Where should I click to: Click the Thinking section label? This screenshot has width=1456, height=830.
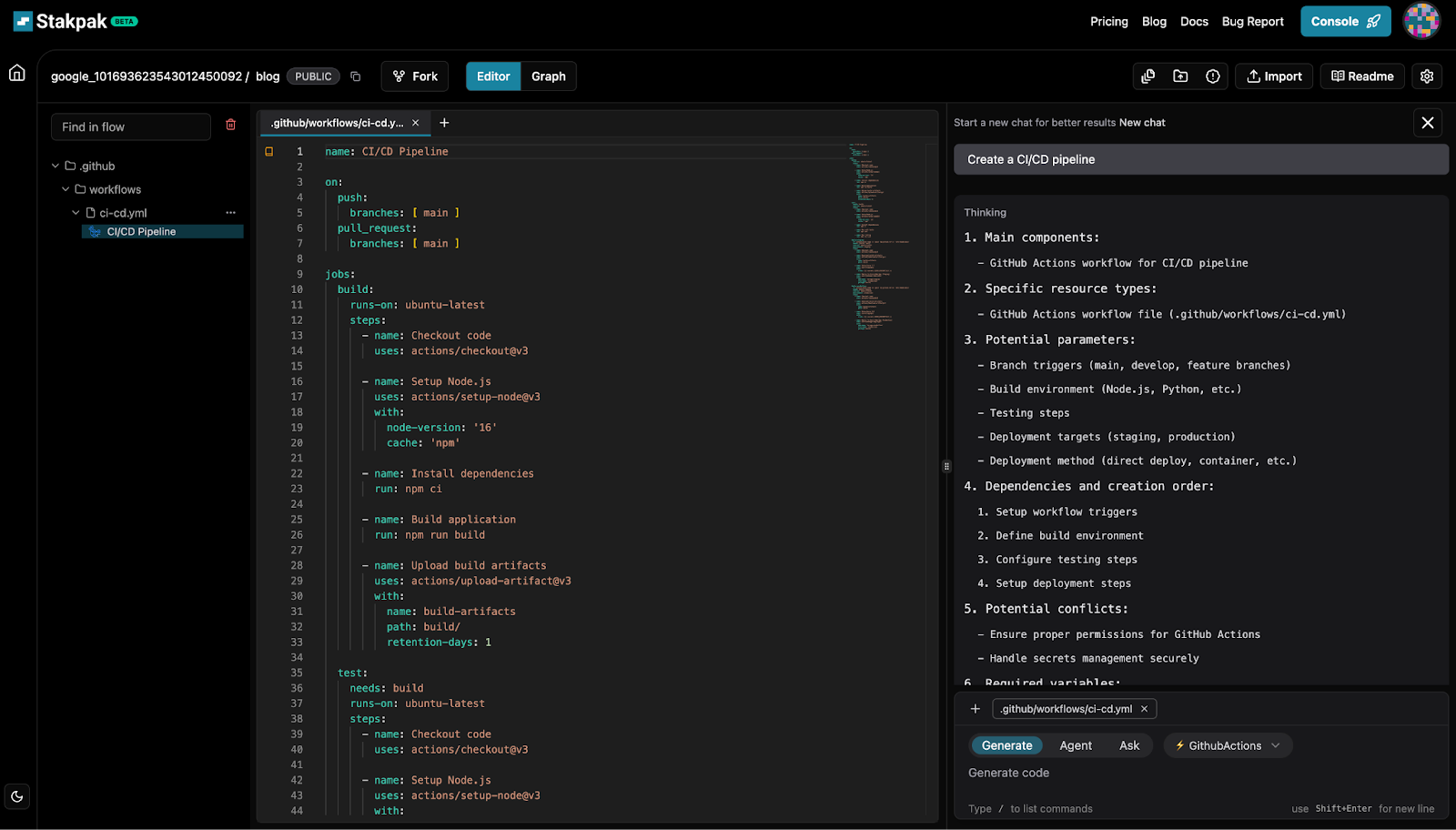(986, 212)
